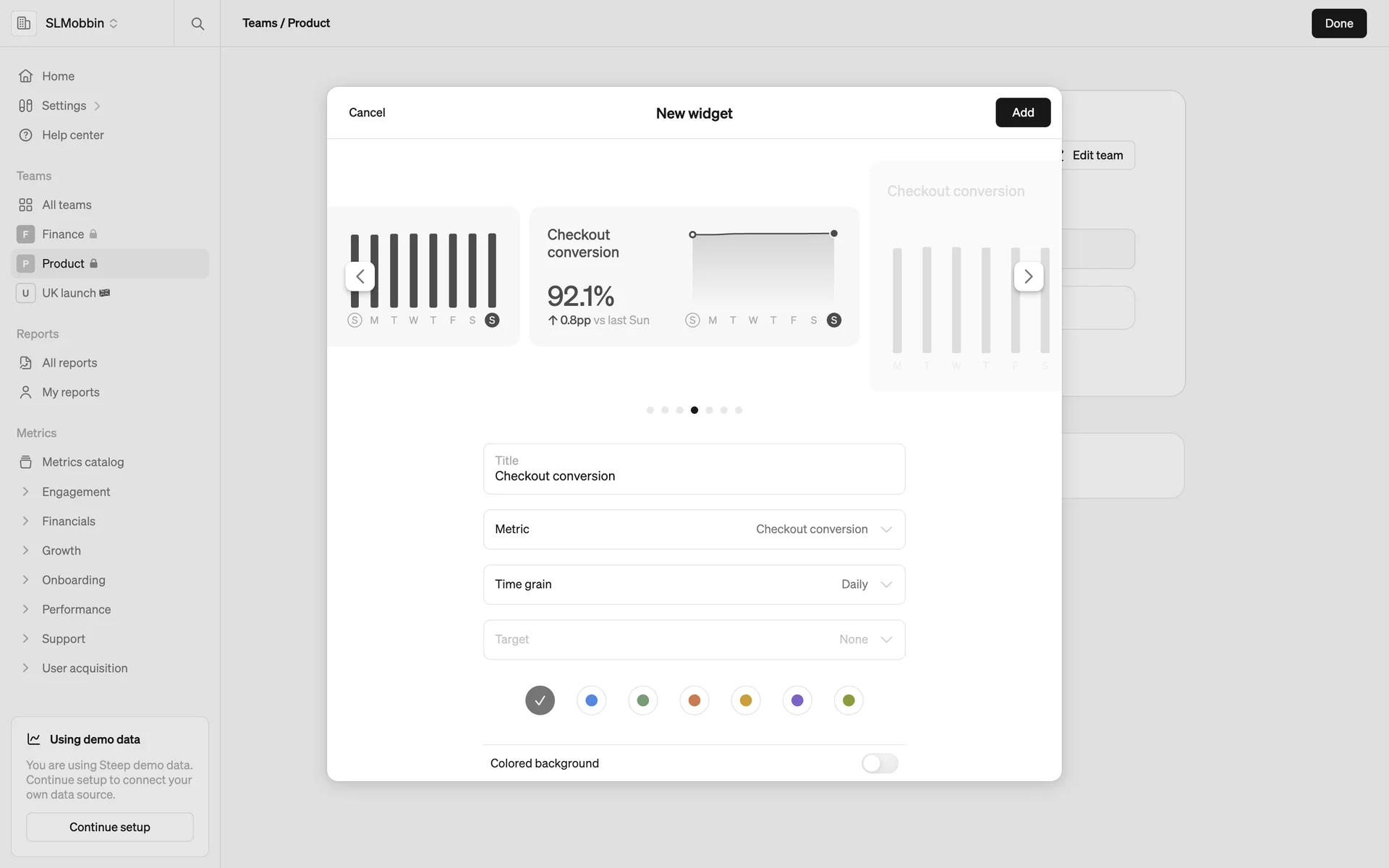Click the workspace building icon beside SLMobbin

pyautogui.click(x=24, y=23)
